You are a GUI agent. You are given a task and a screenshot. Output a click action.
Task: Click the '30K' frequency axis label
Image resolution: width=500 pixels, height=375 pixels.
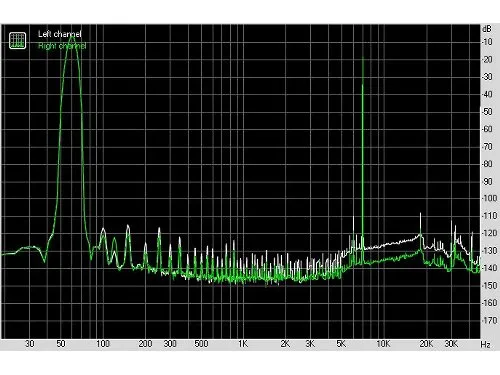coord(451,344)
